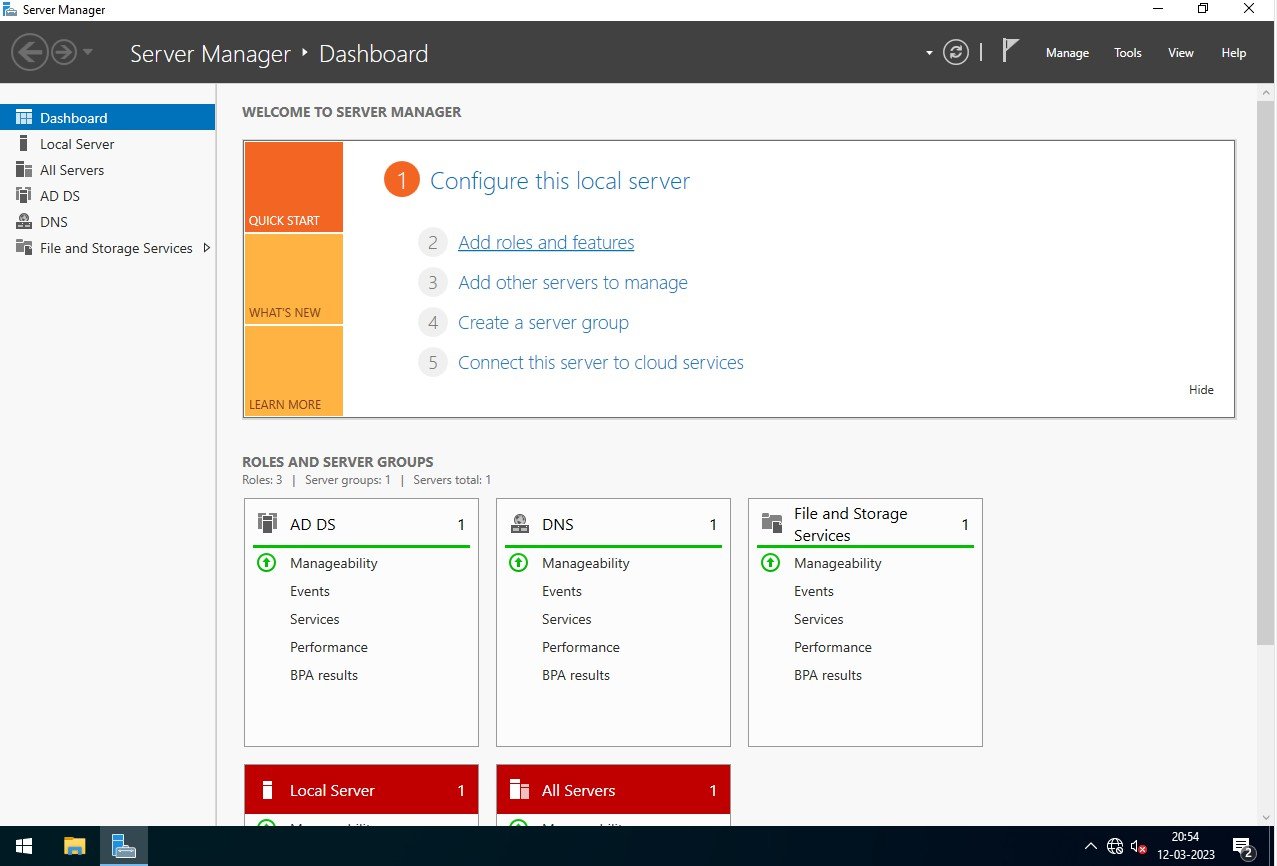Click the muted volume tray icon

pyautogui.click(x=1139, y=846)
